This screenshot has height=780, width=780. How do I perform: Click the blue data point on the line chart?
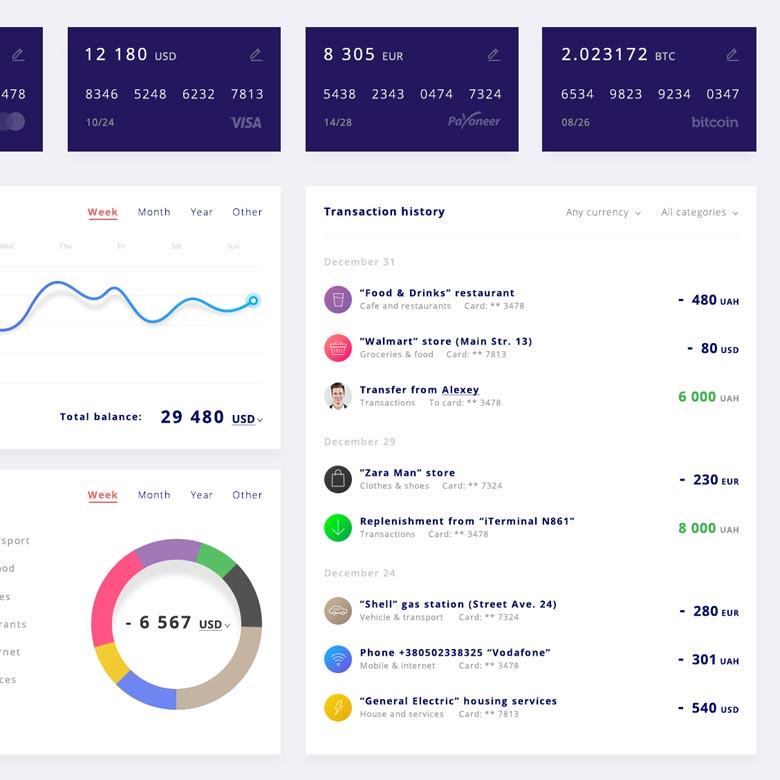pos(253,300)
